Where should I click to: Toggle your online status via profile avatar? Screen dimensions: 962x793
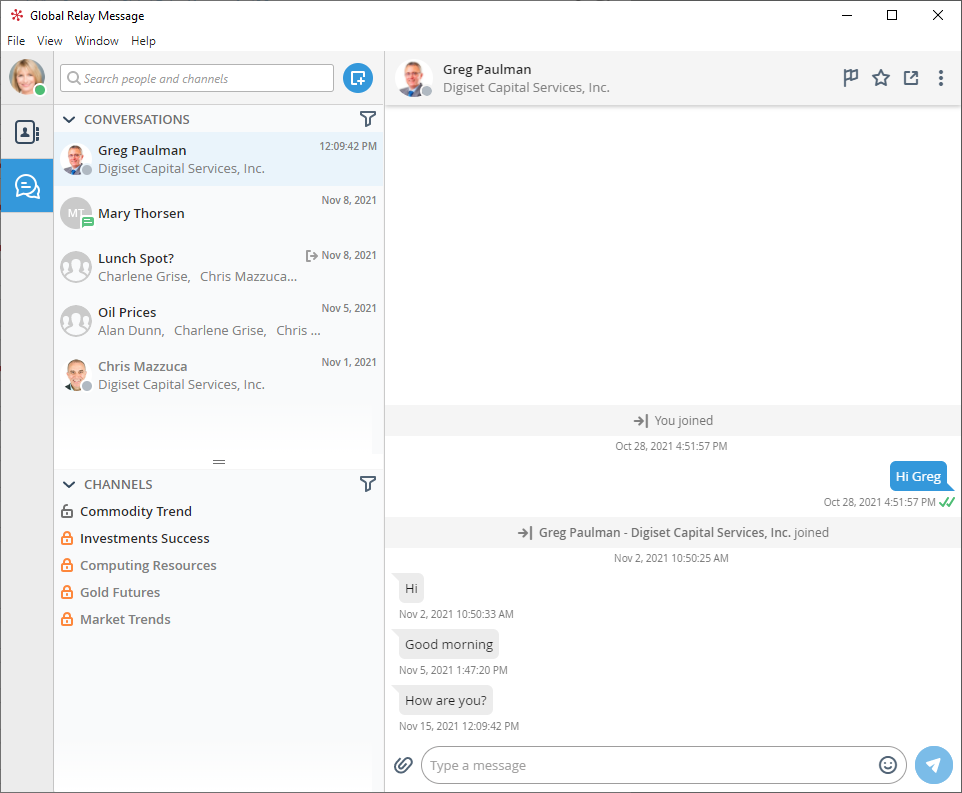coord(27,77)
